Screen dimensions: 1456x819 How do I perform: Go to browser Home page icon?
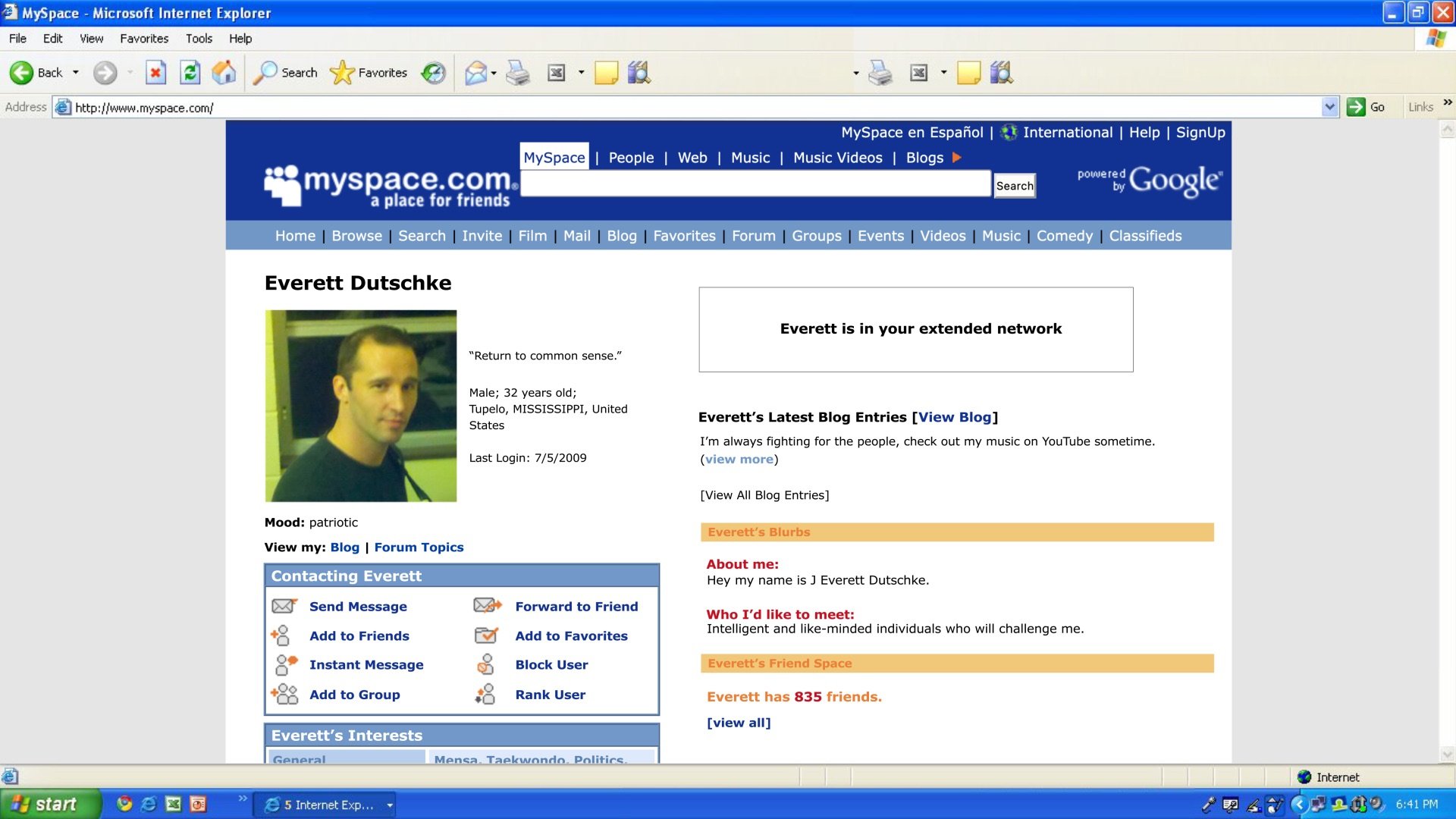(x=224, y=73)
